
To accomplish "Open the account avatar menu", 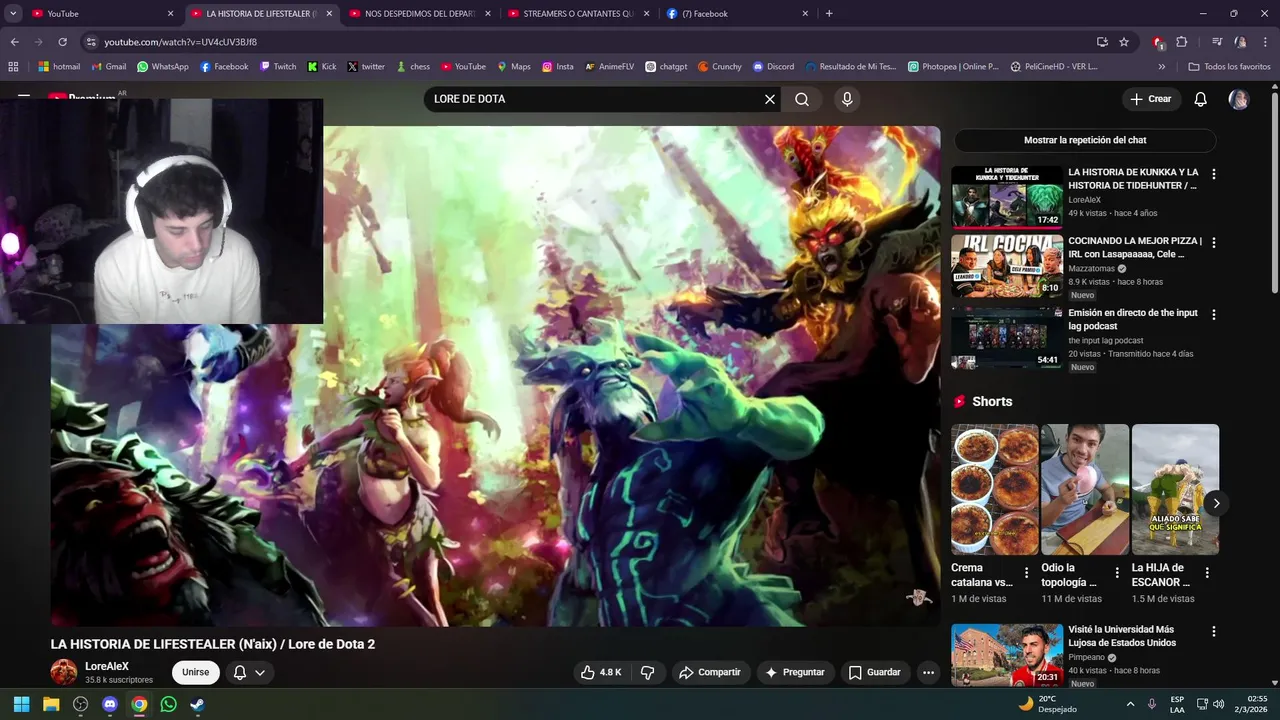I will [1239, 99].
